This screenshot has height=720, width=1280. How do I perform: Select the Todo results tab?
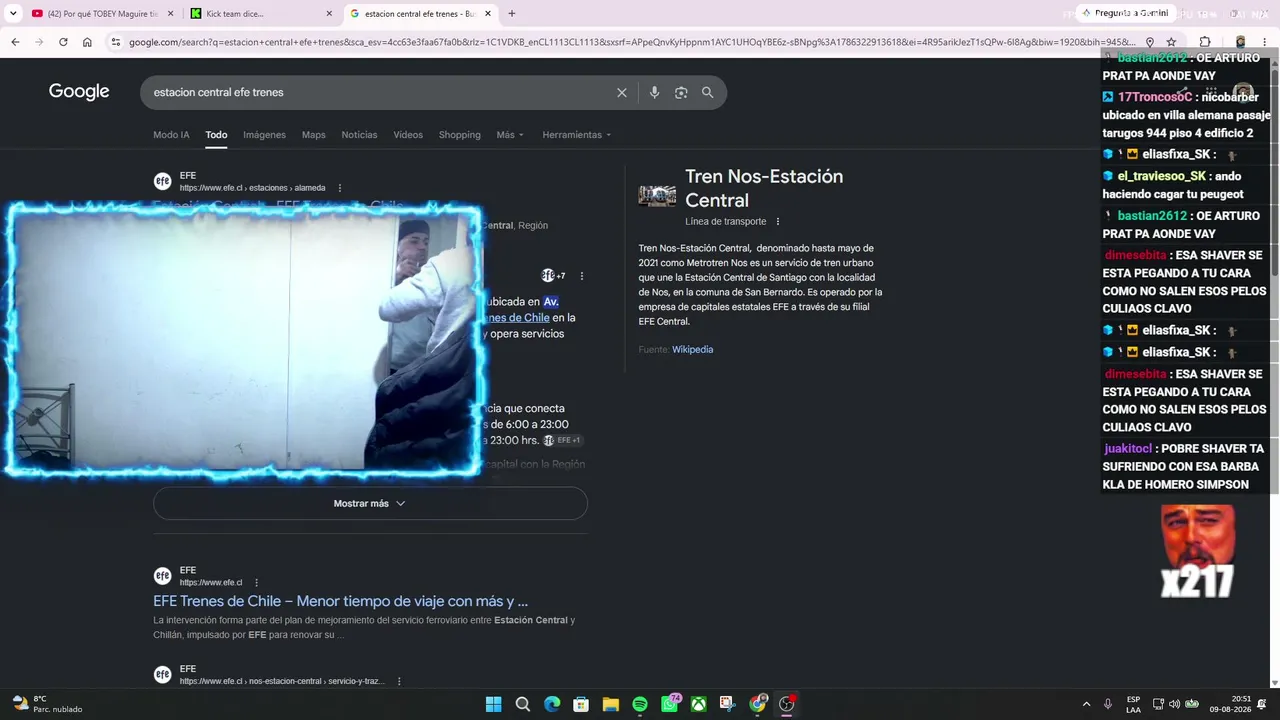216,135
